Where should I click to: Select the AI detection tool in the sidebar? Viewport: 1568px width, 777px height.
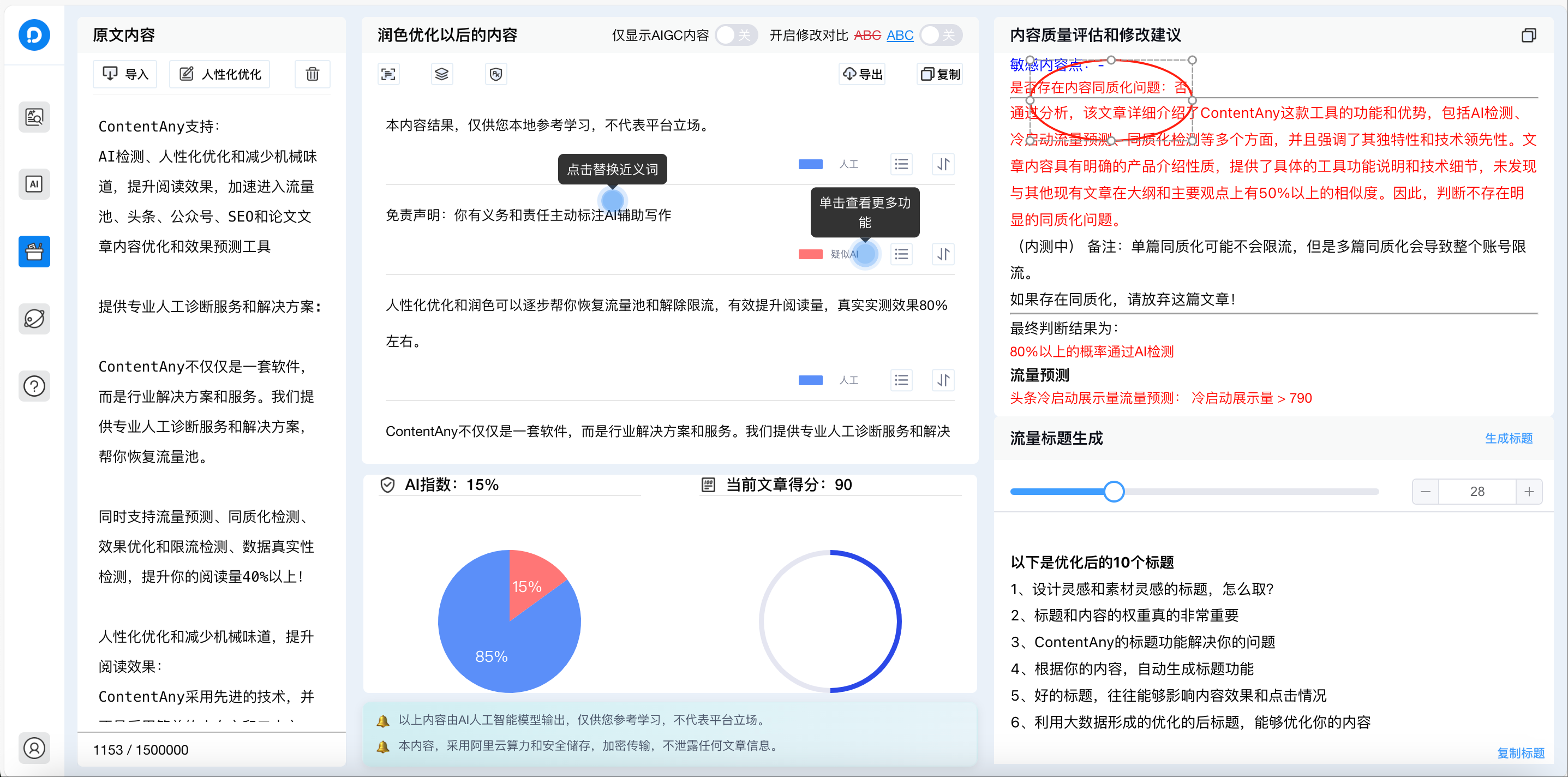(34, 184)
